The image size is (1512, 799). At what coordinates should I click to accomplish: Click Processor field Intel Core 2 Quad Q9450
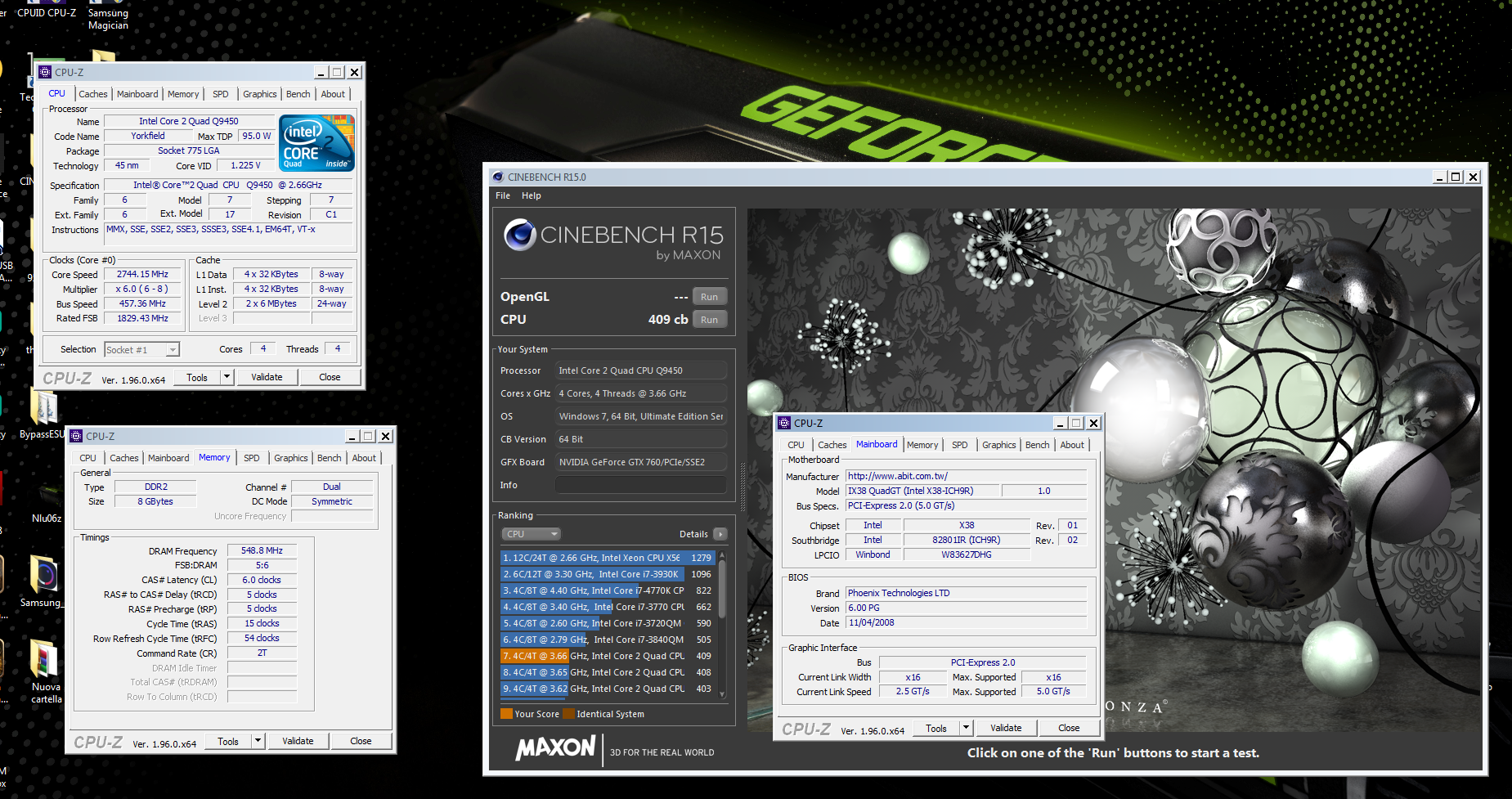click(641, 370)
